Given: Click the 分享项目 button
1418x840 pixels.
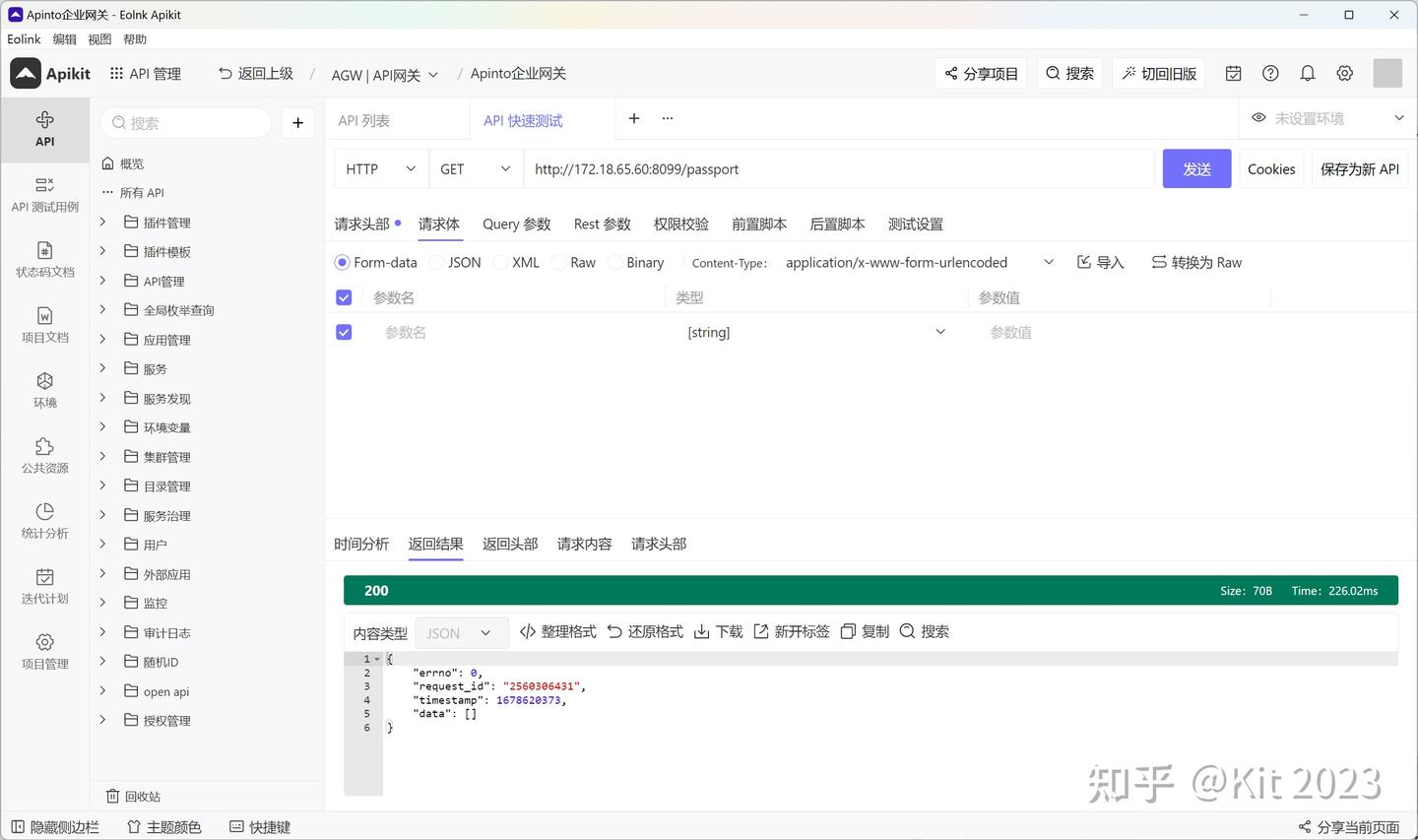Looking at the screenshot, I should (981, 74).
